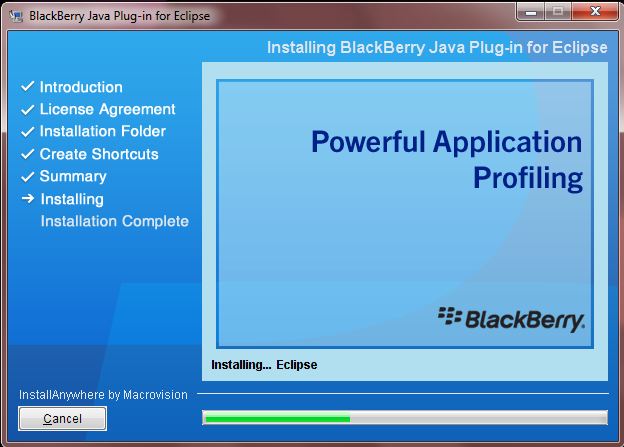The height and width of the screenshot is (447, 624).
Task: Click the window title 'BlackBerry Java Plug-in for Eclipse'
Action: [119, 16]
